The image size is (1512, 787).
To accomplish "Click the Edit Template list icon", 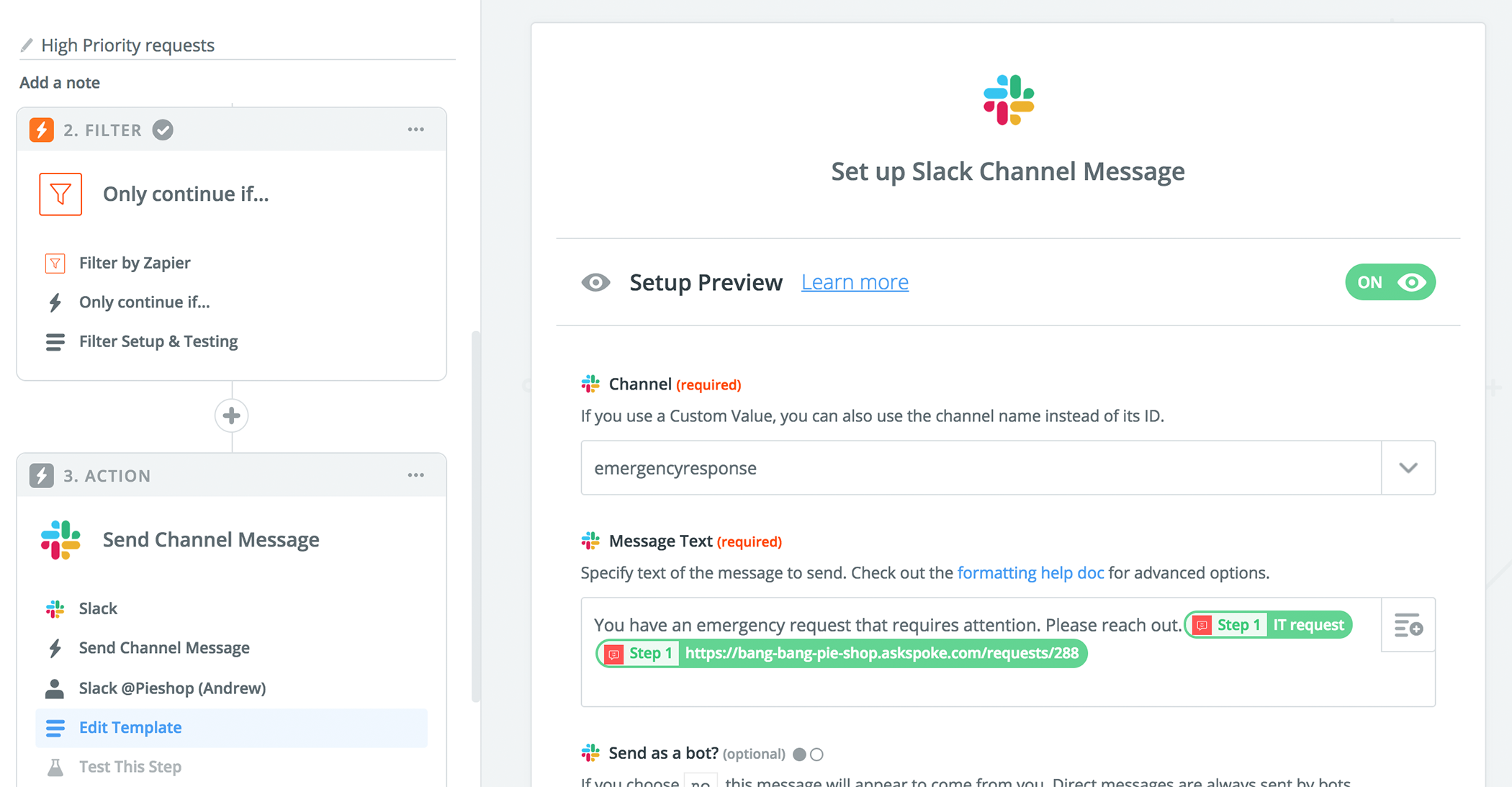I will [x=55, y=728].
